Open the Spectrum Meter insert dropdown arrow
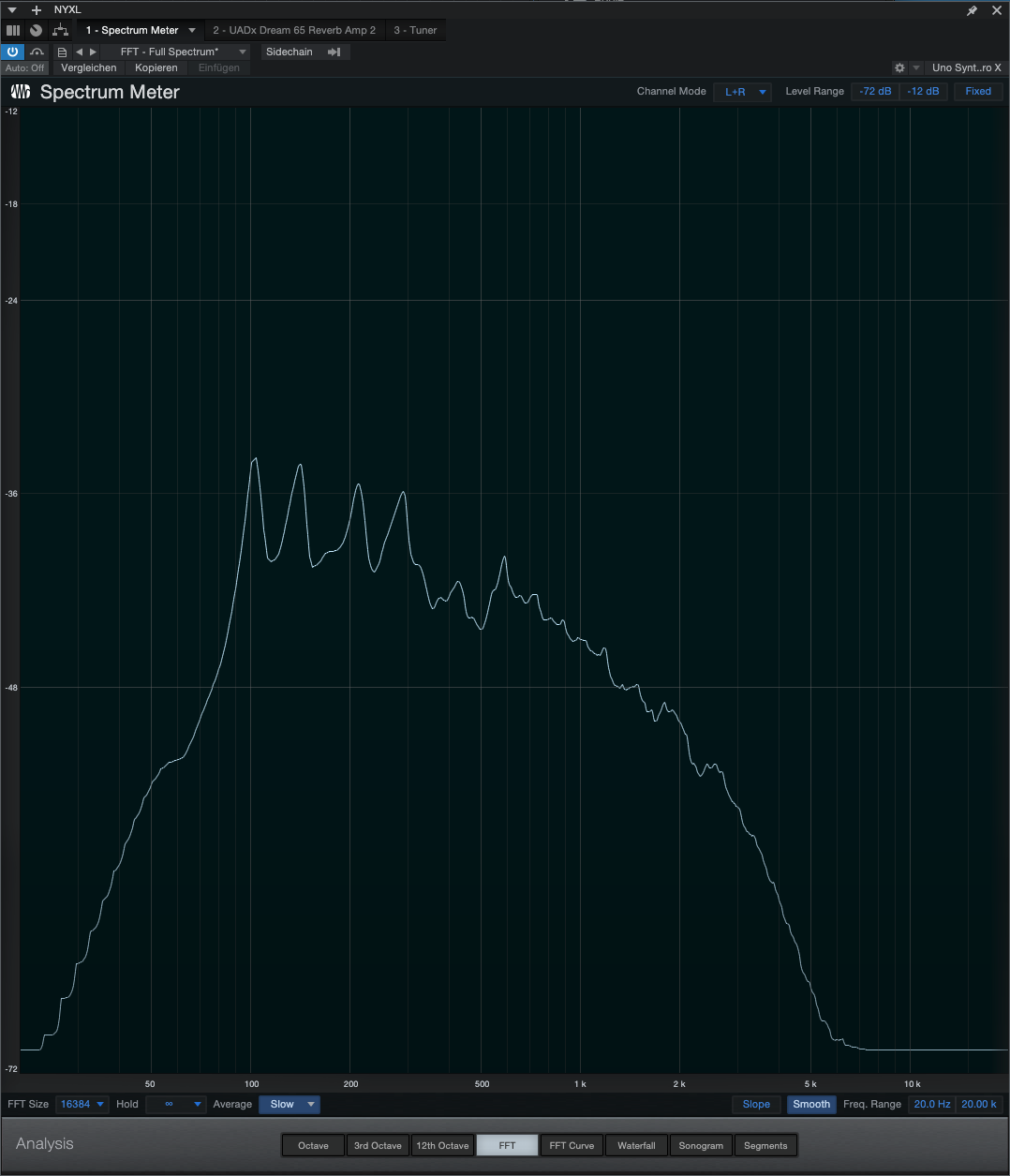 coord(192,31)
